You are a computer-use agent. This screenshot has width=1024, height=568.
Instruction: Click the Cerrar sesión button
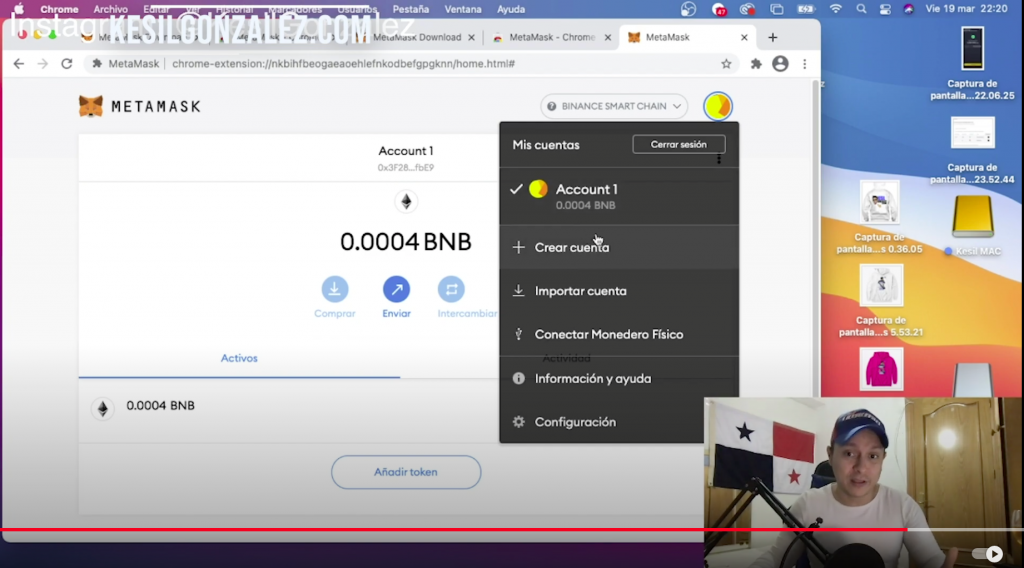(678, 145)
